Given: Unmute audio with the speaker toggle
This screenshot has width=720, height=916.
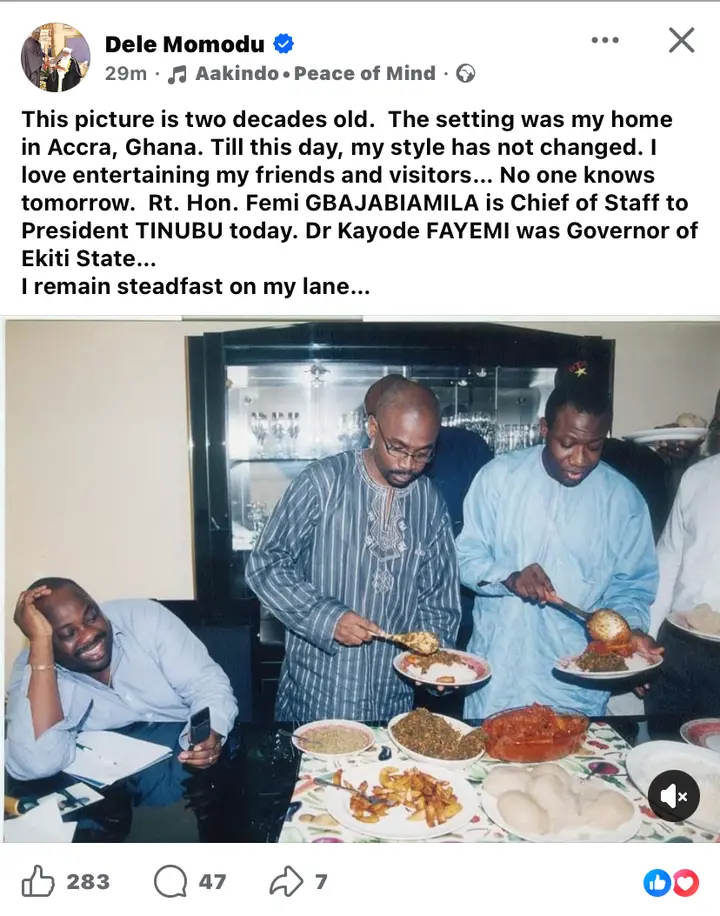Looking at the screenshot, I should tap(674, 796).
